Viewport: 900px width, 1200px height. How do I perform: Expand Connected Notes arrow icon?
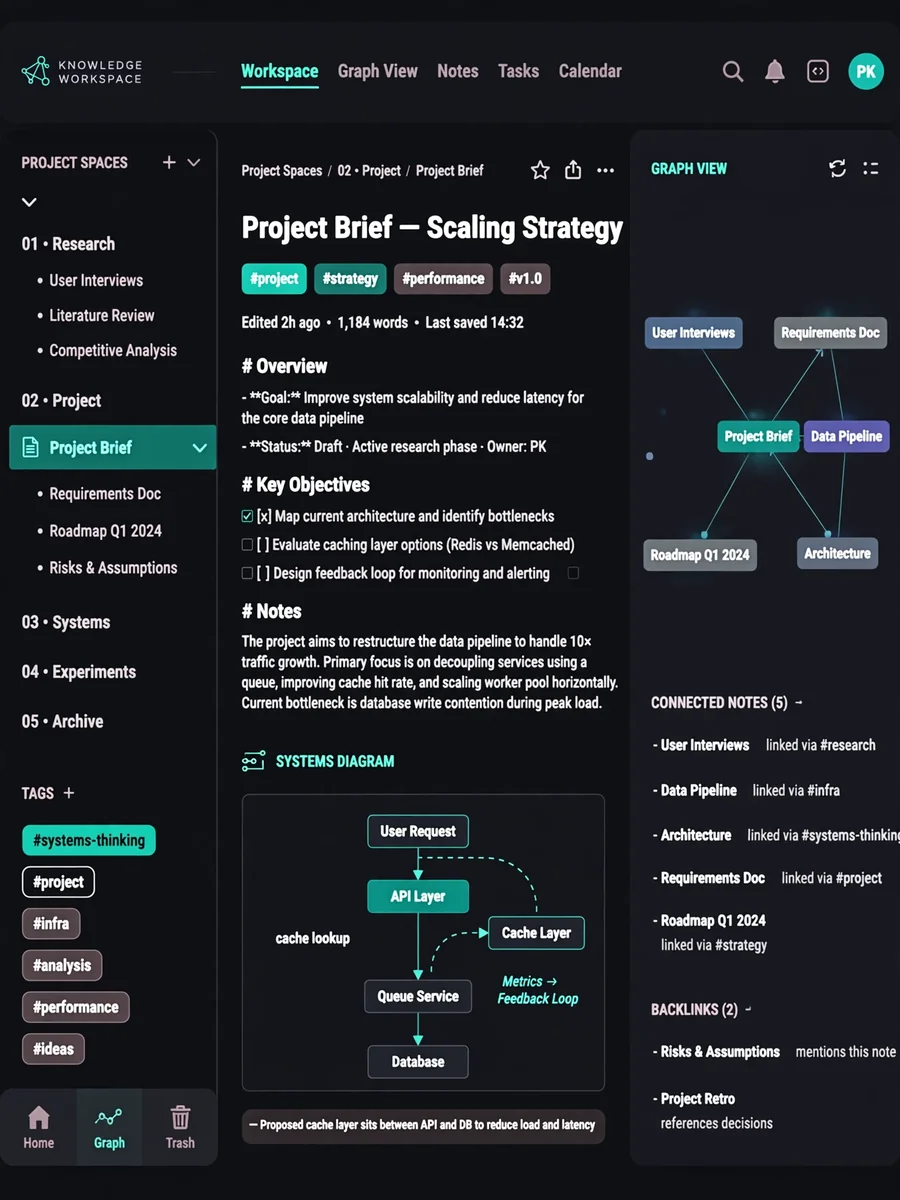click(798, 703)
